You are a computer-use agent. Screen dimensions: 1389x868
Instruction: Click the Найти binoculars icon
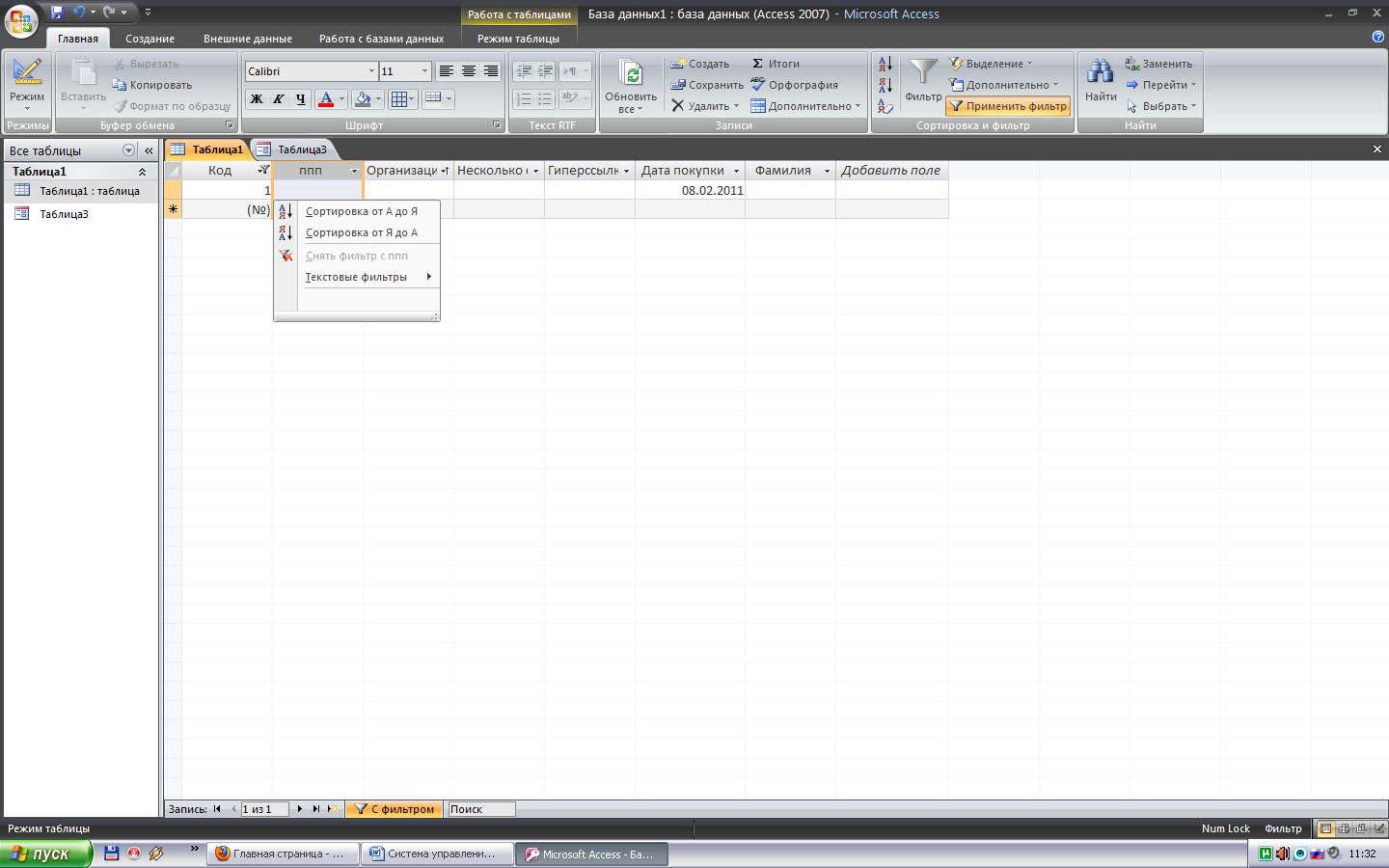(x=1101, y=72)
